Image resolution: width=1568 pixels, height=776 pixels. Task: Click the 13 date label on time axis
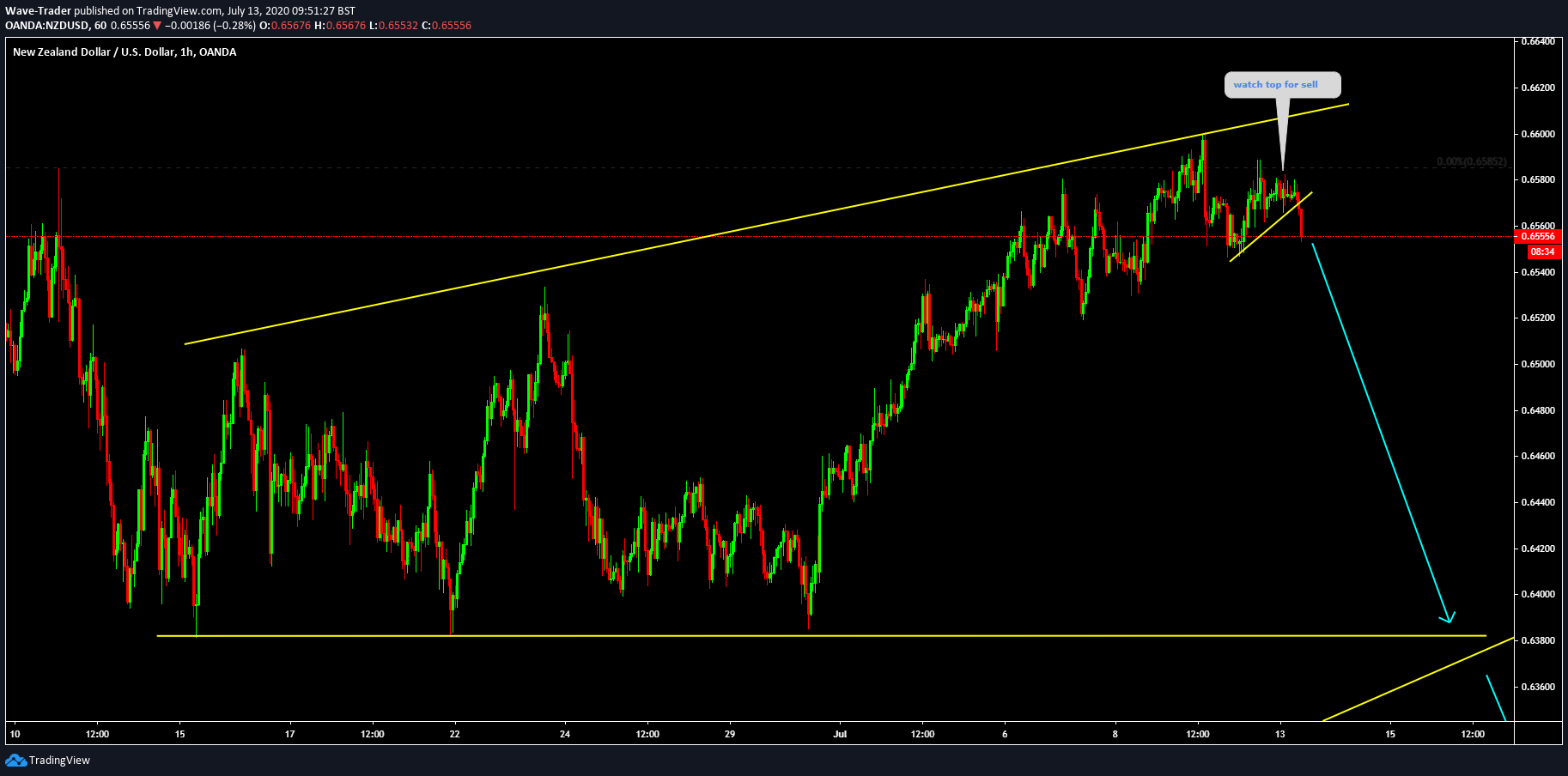click(1280, 734)
